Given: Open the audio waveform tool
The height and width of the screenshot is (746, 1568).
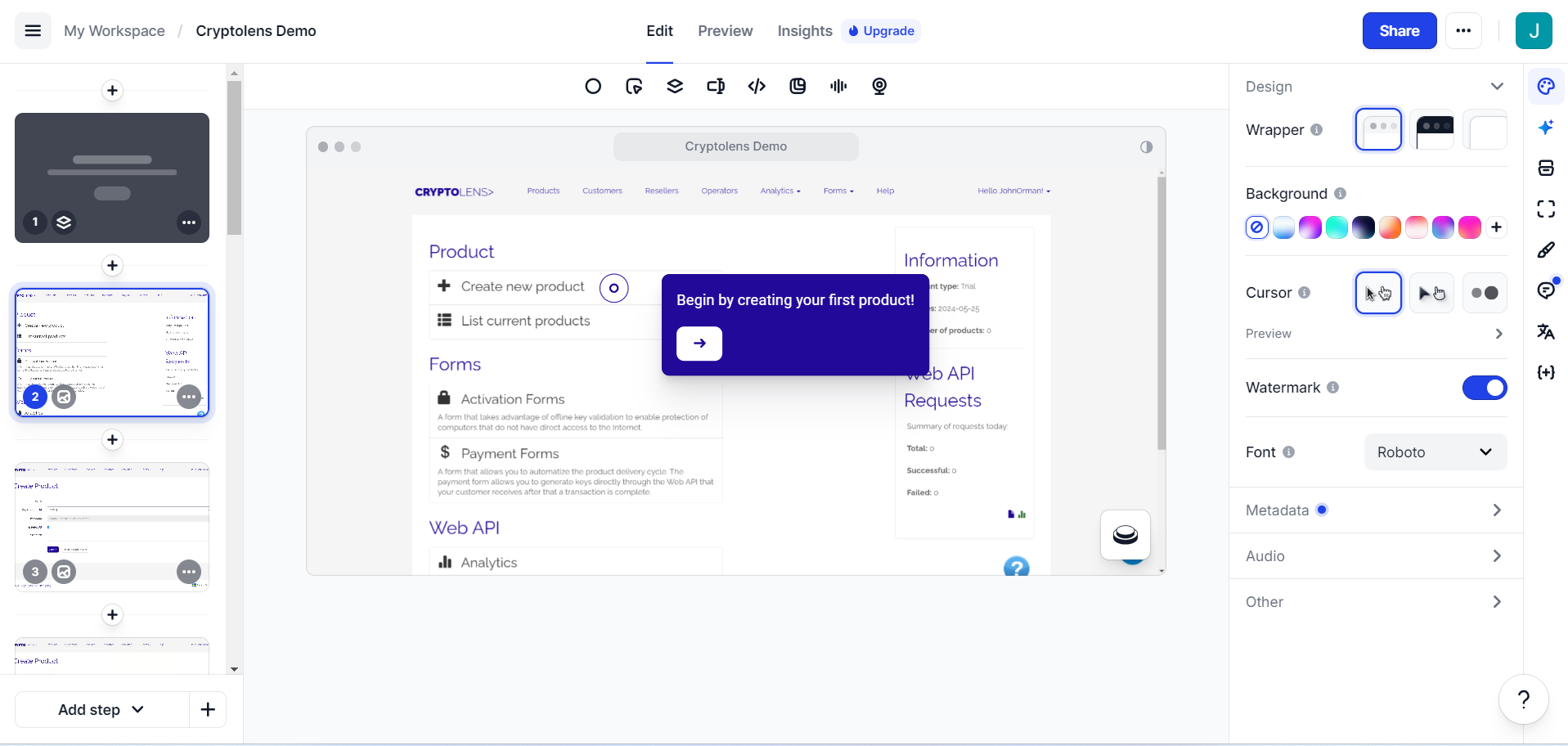Looking at the screenshot, I should point(838,87).
